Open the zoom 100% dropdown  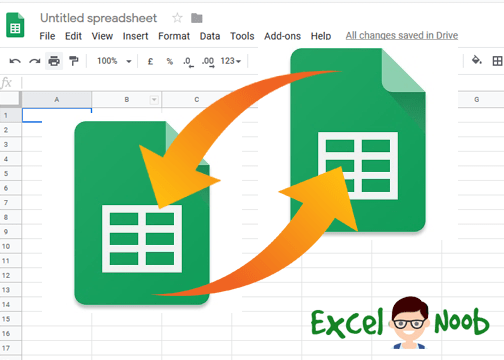tap(114, 61)
